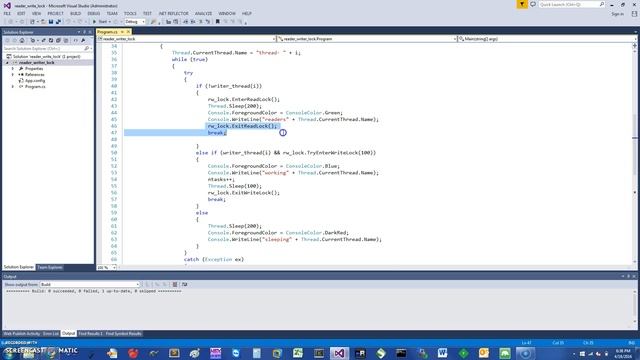Open the .NET REFLECTOR menu
The image size is (640, 360).
[173, 13]
